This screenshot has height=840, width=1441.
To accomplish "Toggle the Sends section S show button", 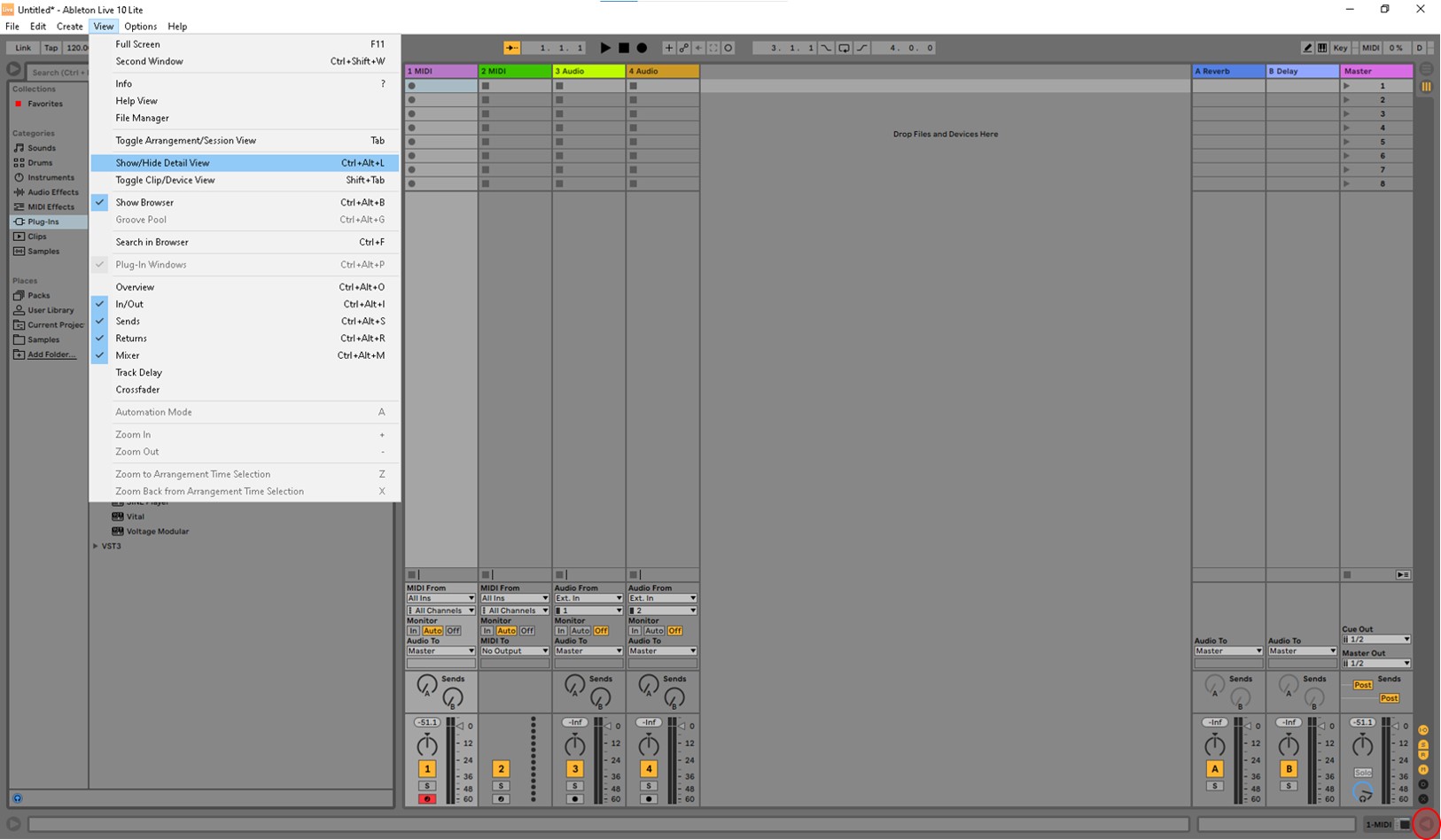I will pyautogui.click(x=1423, y=744).
